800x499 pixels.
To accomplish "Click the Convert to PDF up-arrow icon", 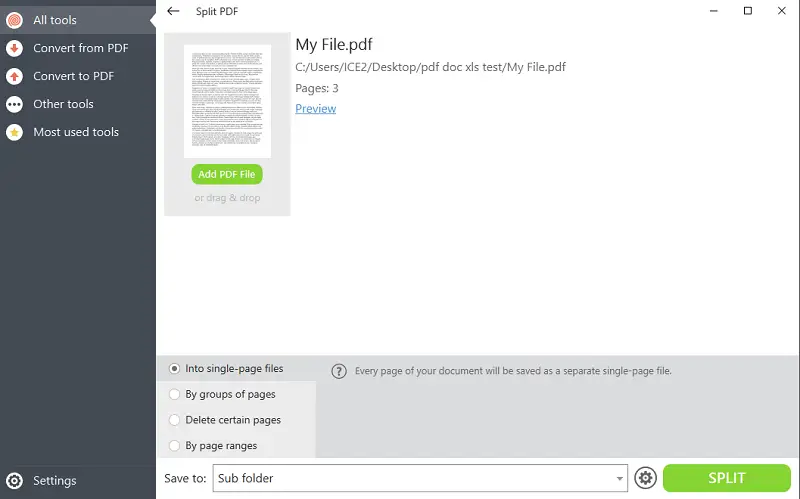I will [x=14, y=76].
